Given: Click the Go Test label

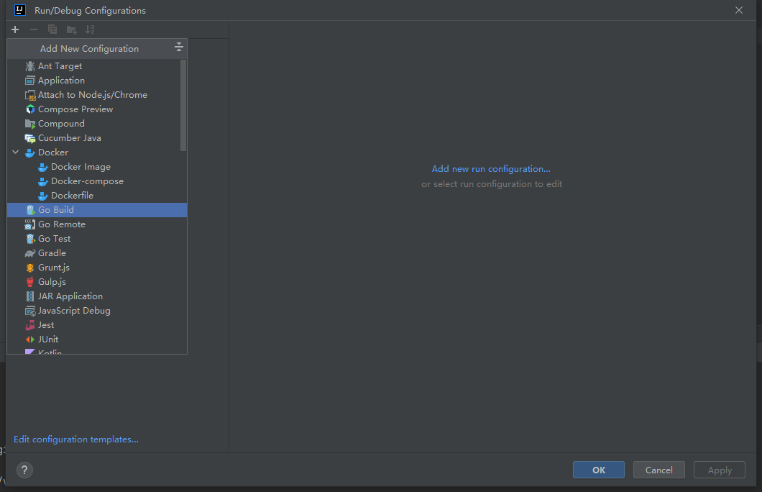Looking at the screenshot, I should click(54, 239).
